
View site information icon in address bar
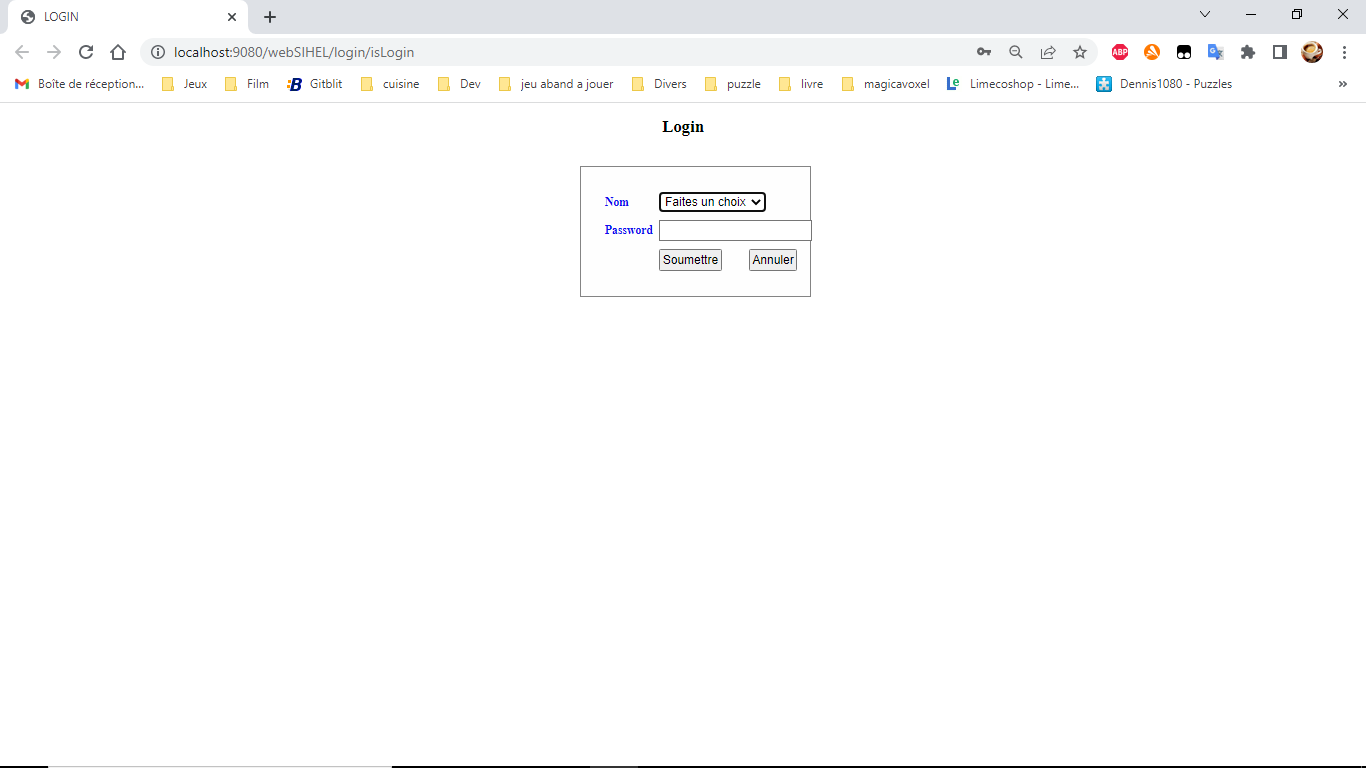(157, 52)
